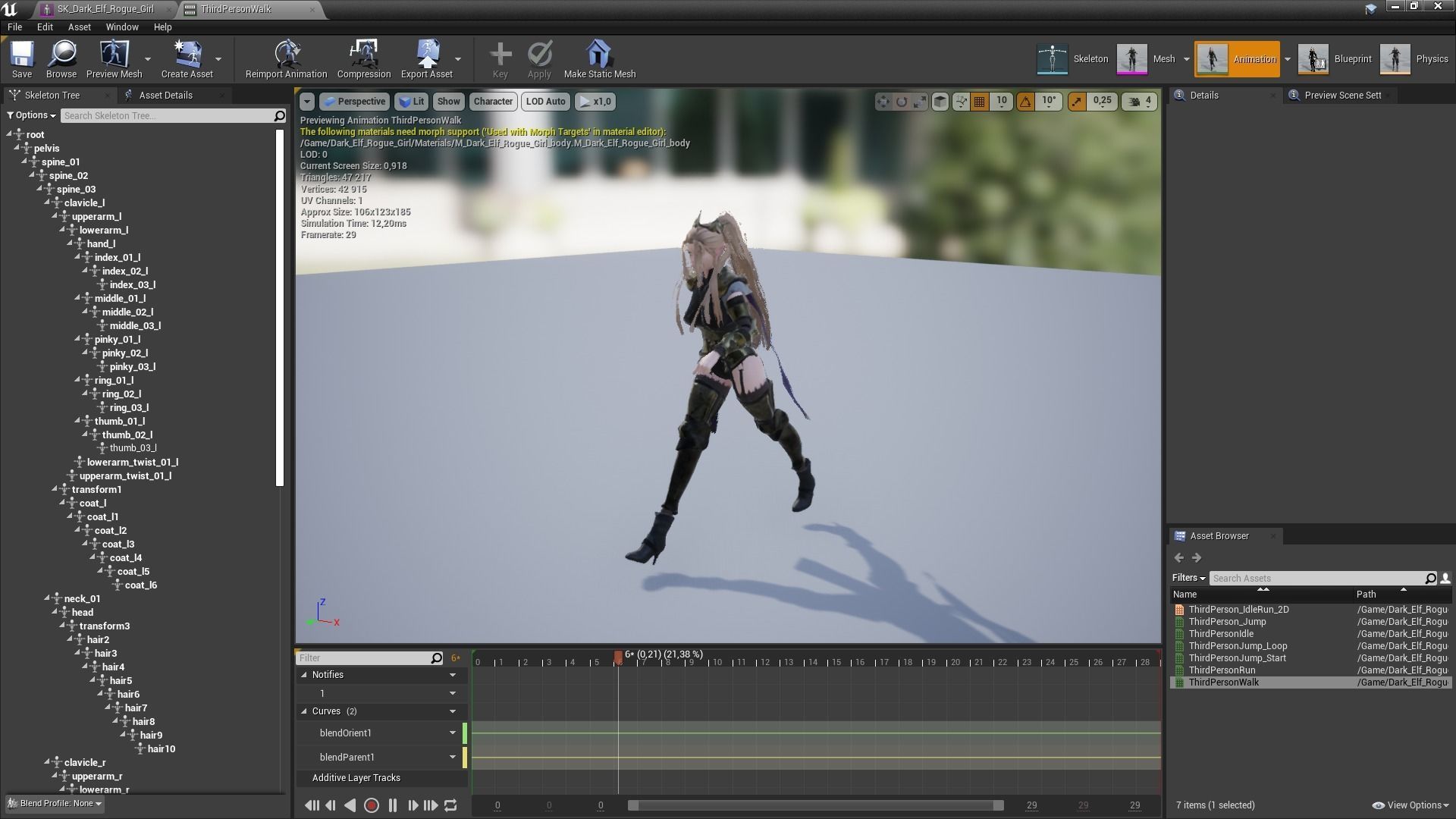The image size is (1456, 819).
Task: Click the Character button in viewport
Action: tap(493, 102)
